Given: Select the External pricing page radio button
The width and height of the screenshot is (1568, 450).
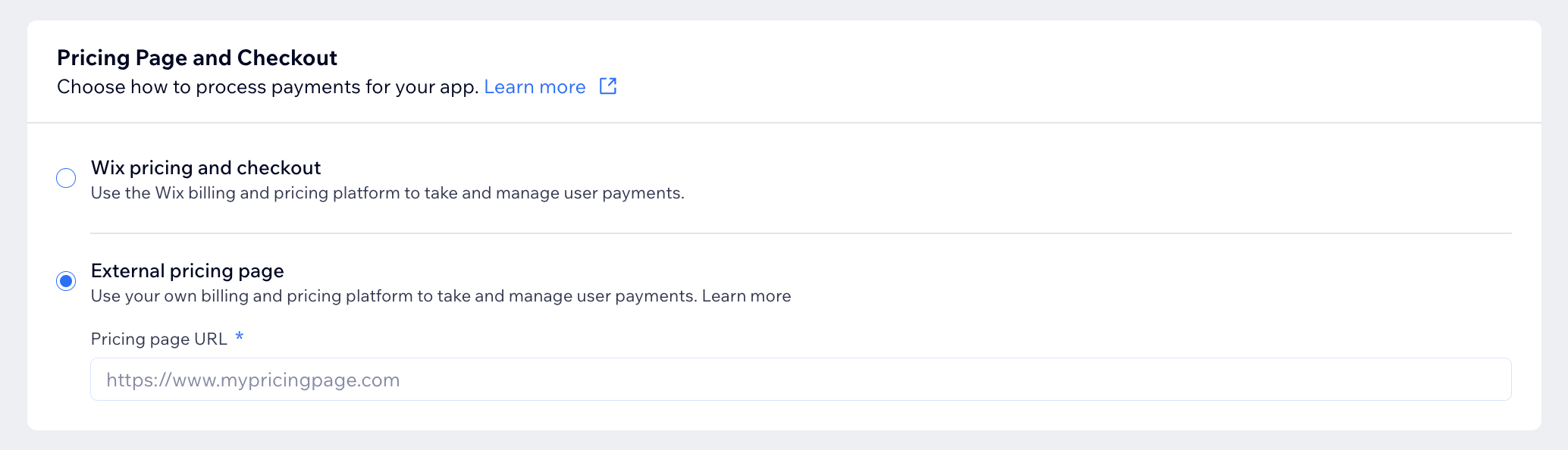Looking at the screenshot, I should (66, 281).
